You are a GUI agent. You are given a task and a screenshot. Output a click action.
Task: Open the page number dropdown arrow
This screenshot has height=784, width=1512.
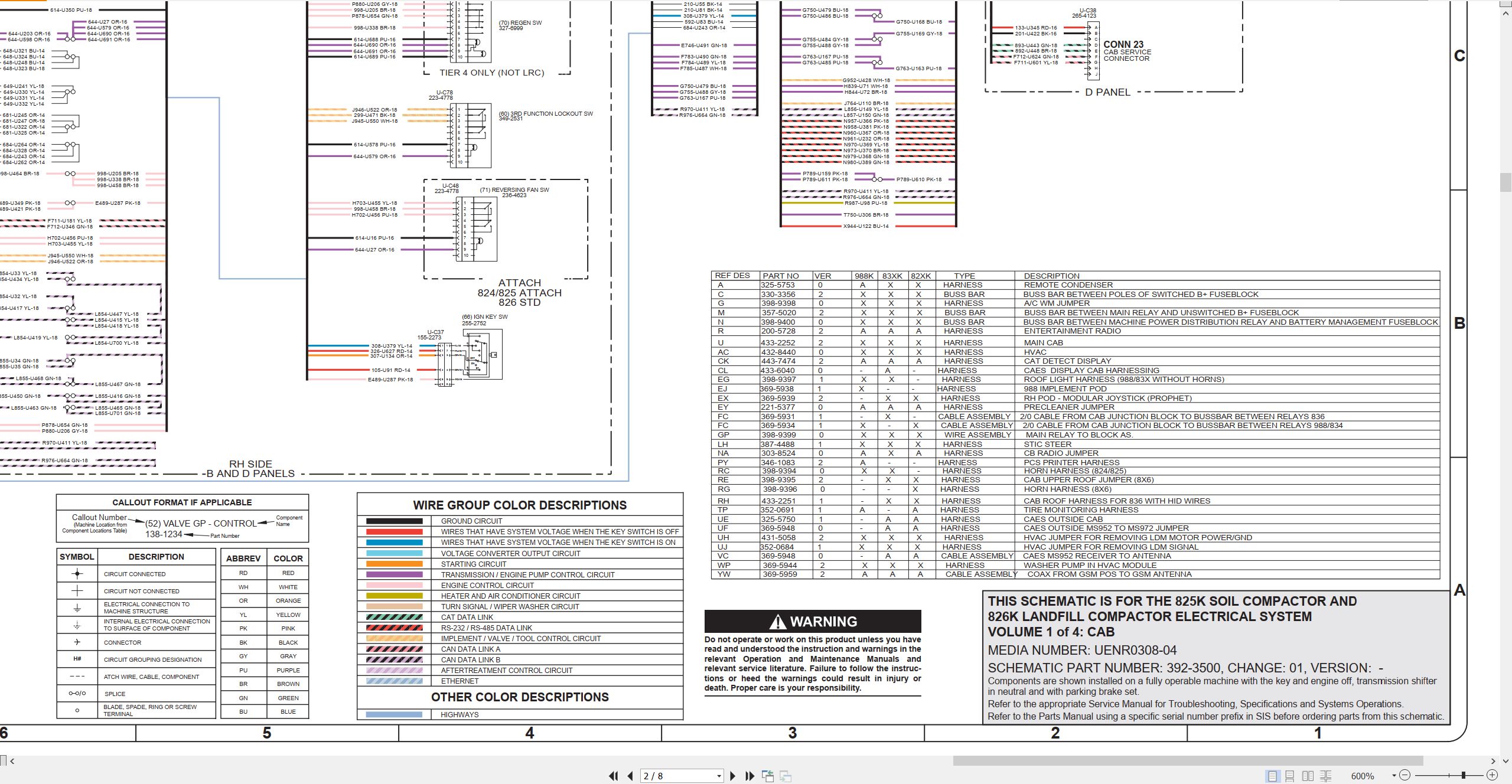pyautogui.click(x=719, y=776)
